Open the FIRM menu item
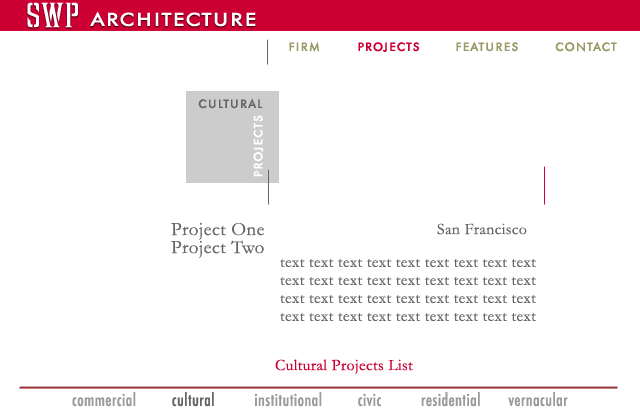 [304, 47]
